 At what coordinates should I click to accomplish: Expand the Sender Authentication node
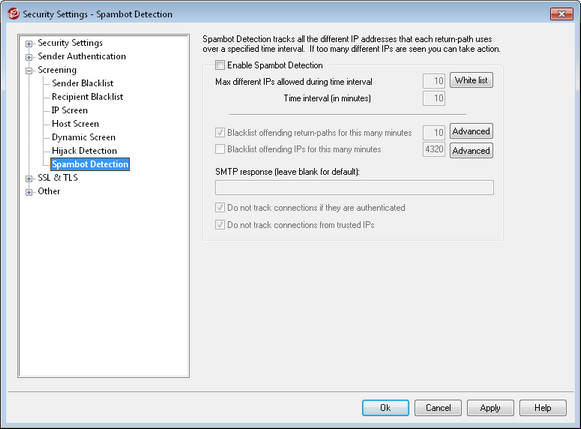[29, 57]
